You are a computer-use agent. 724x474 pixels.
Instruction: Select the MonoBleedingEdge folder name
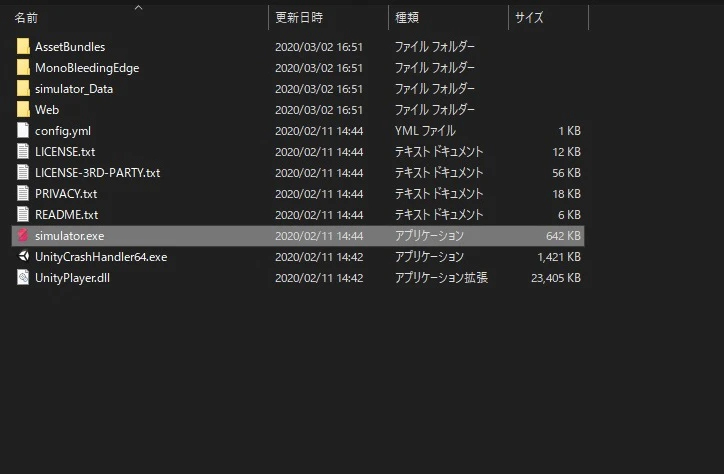87,68
